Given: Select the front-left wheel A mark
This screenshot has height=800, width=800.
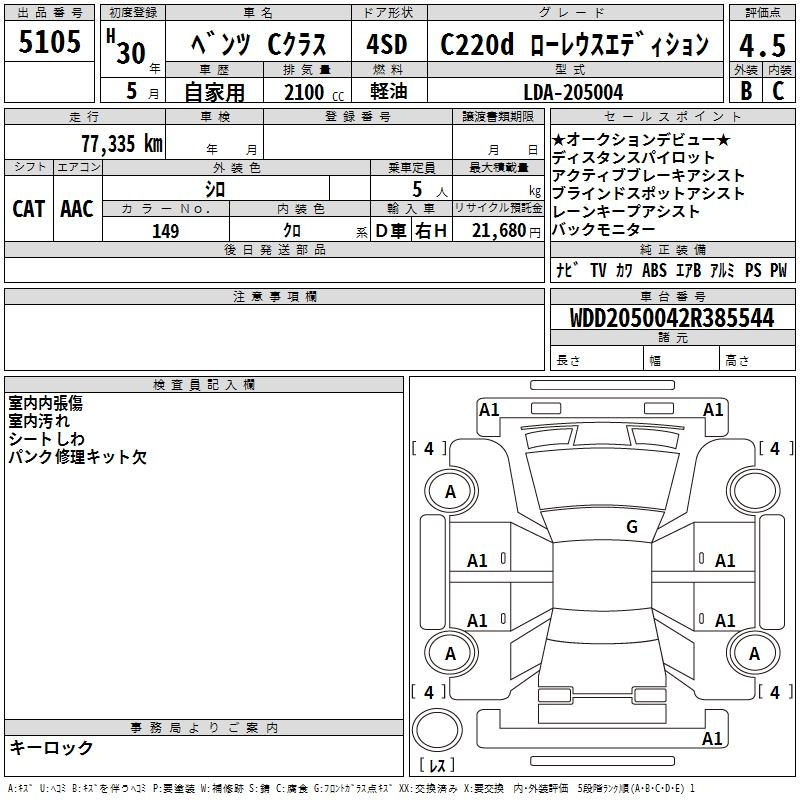Looking at the screenshot, I should pos(451,491).
